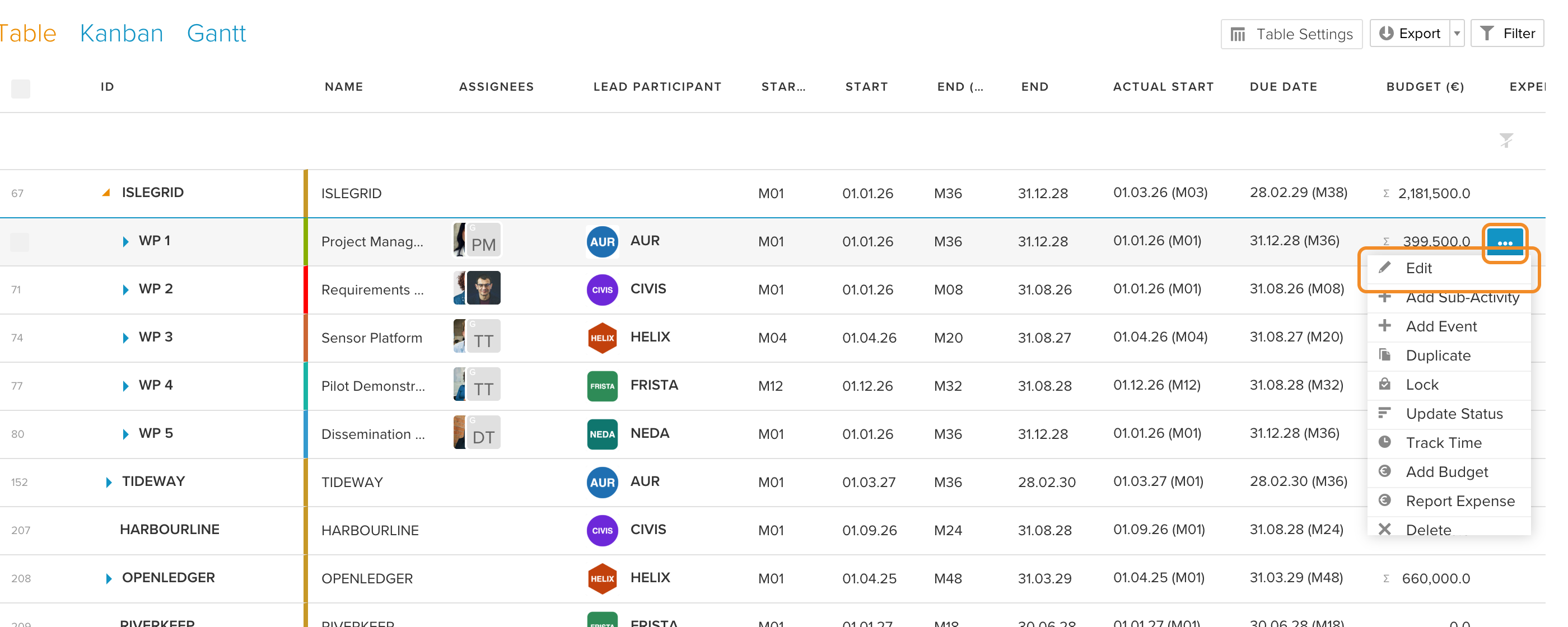The width and height of the screenshot is (1568, 627).
Task: Sort by the DUE DATE column header
Action: click(1283, 86)
